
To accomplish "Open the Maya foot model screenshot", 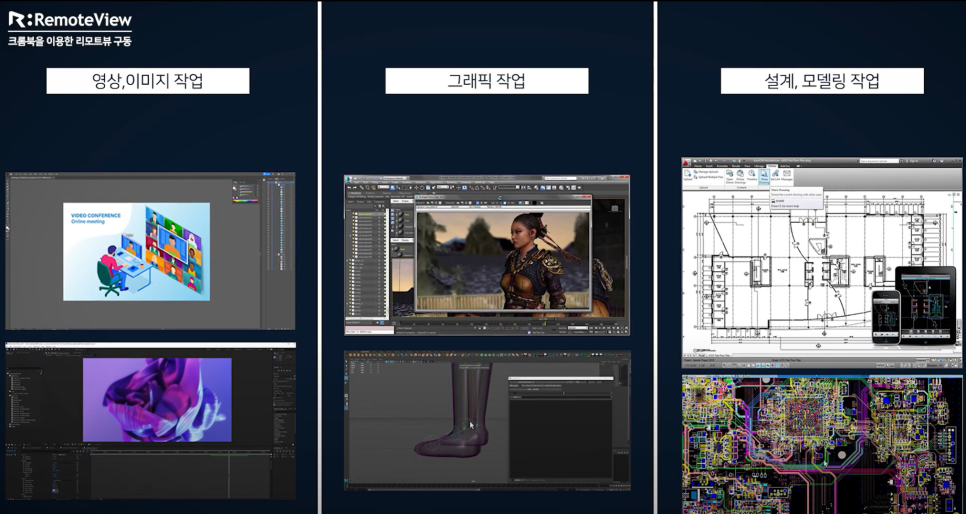I will tap(487, 420).
